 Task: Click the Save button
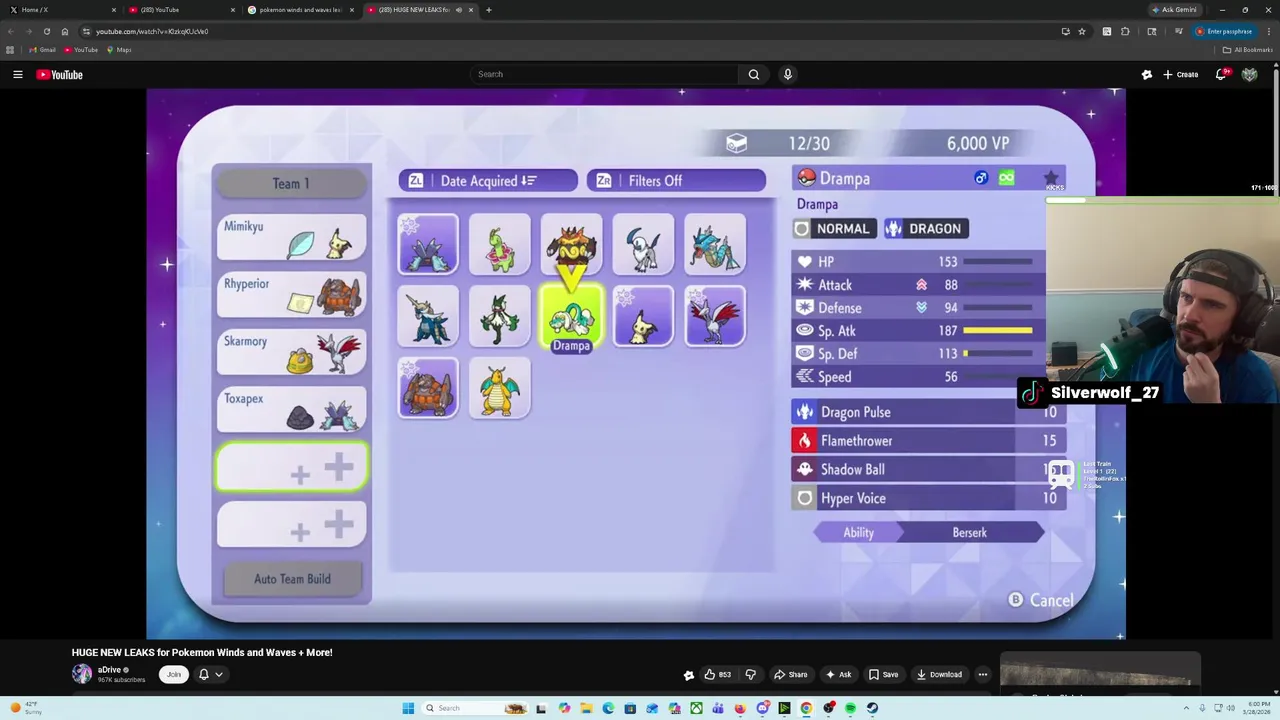pyautogui.click(x=883, y=675)
